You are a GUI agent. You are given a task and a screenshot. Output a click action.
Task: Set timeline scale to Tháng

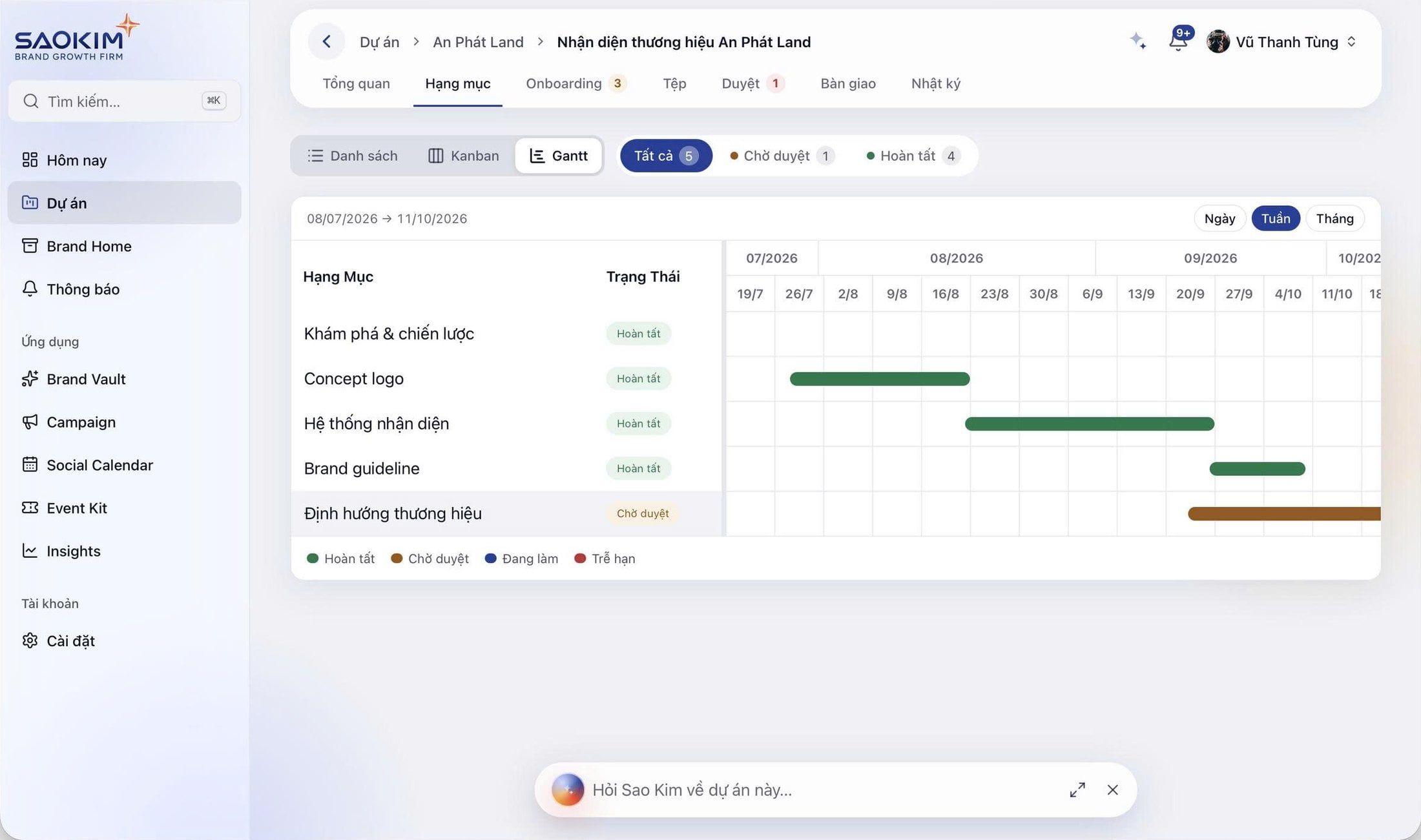pos(1334,218)
